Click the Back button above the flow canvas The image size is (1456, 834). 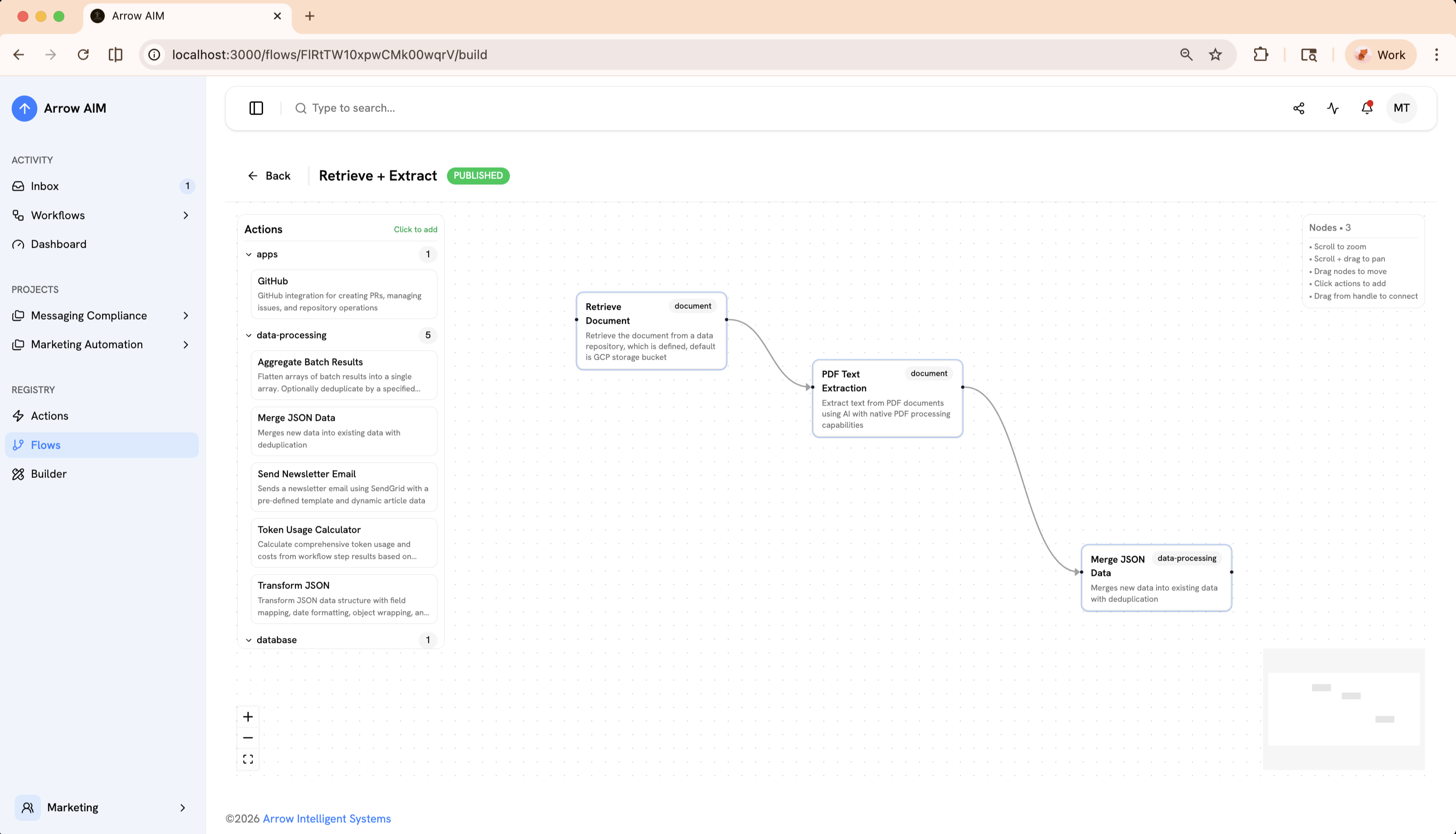[269, 175]
